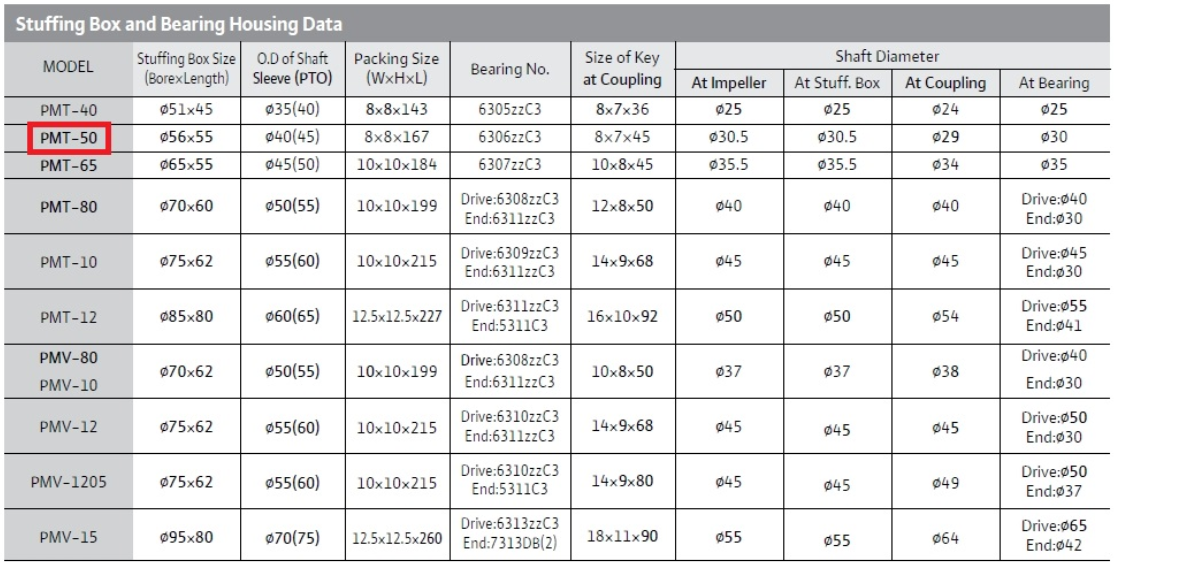Click the PMV-15 model cell
The image size is (1194, 565).
point(69,537)
